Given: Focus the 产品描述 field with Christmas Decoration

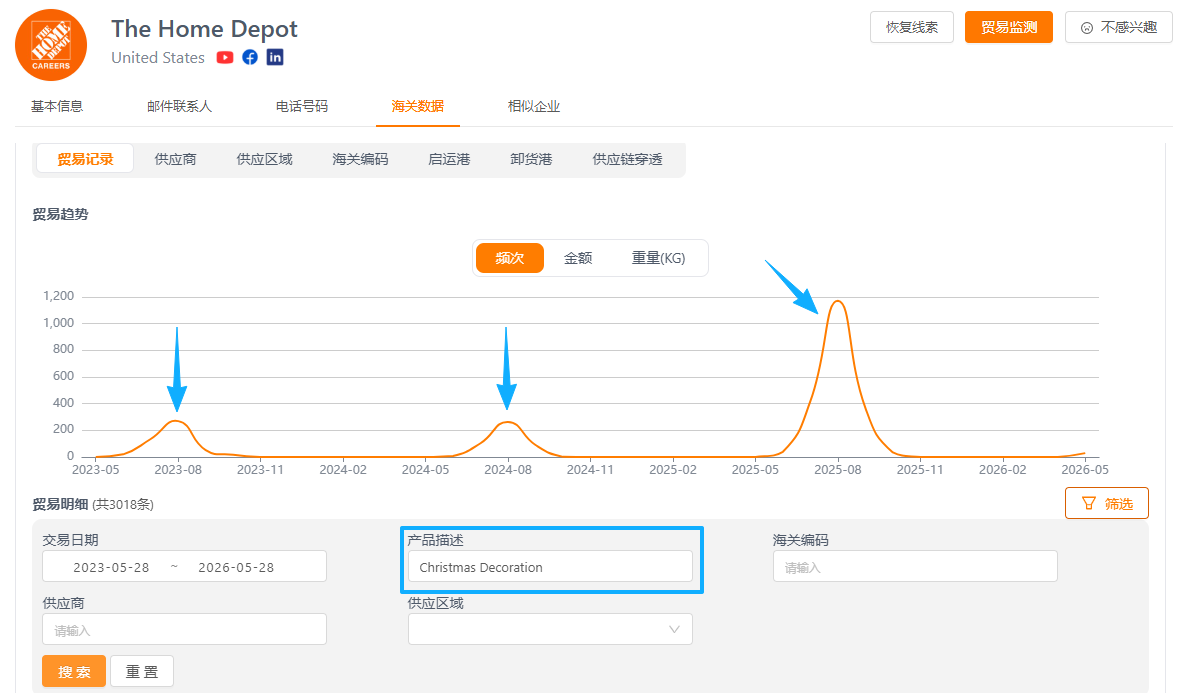Looking at the screenshot, I should [550, 566].
